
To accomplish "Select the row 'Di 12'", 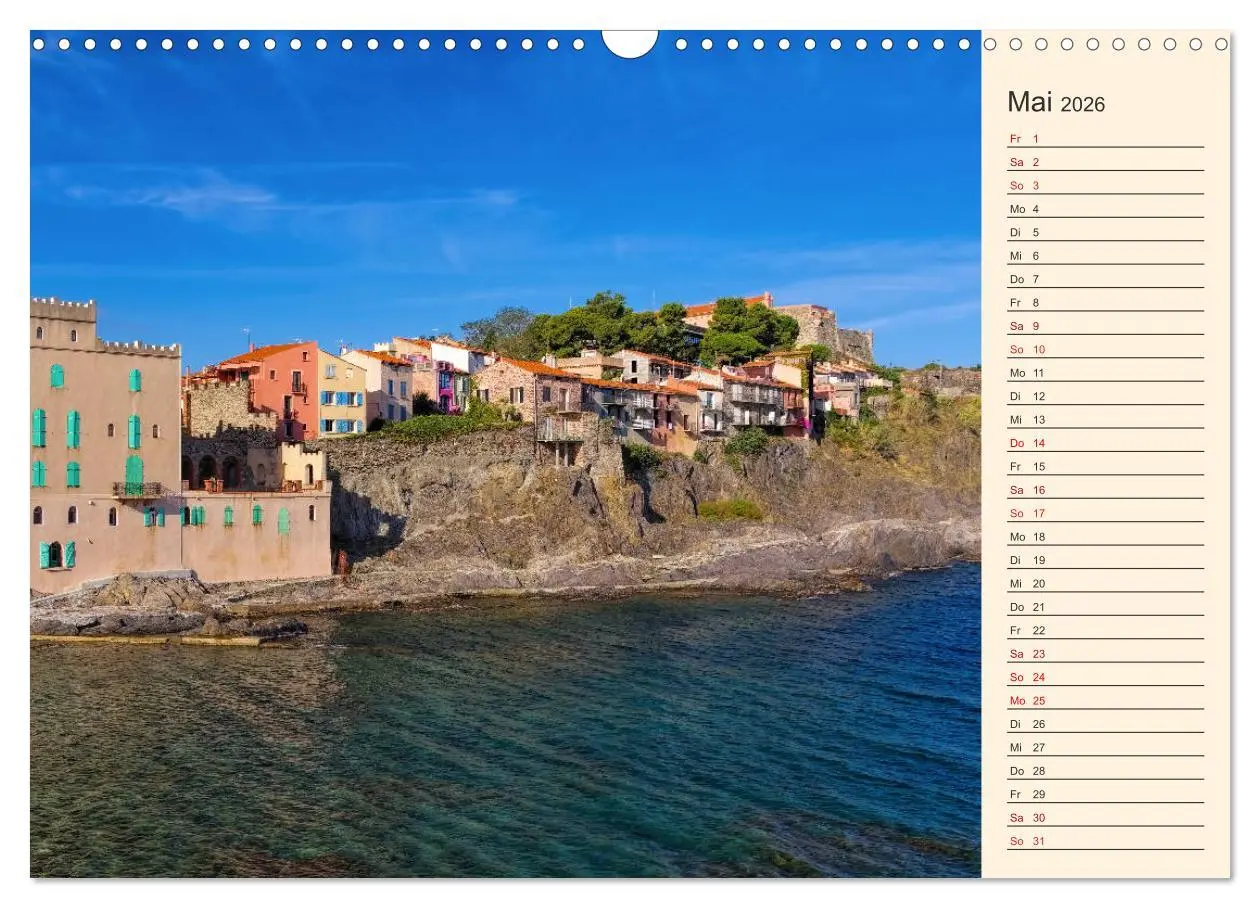I will 1105,396.
